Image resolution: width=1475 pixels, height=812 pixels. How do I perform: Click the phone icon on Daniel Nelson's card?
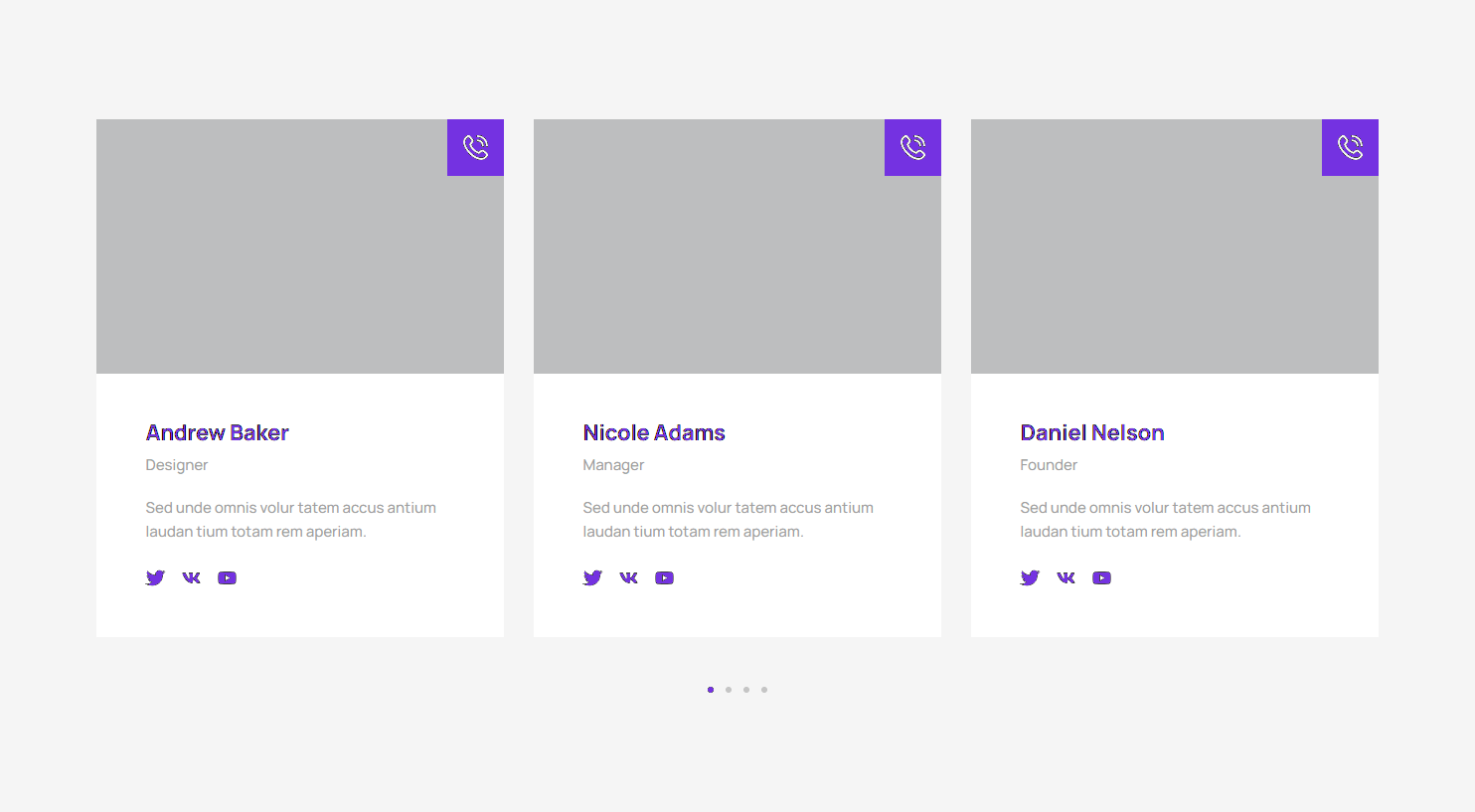(1350, 147)
